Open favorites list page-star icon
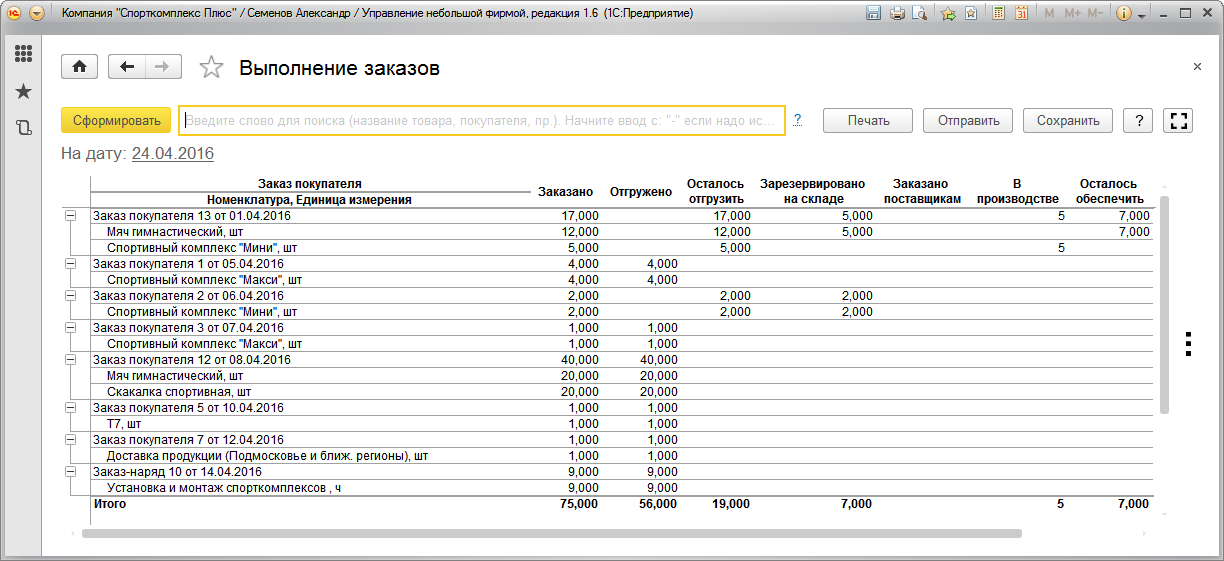Viewport: 1224px width, 561px height. [971, 14]
